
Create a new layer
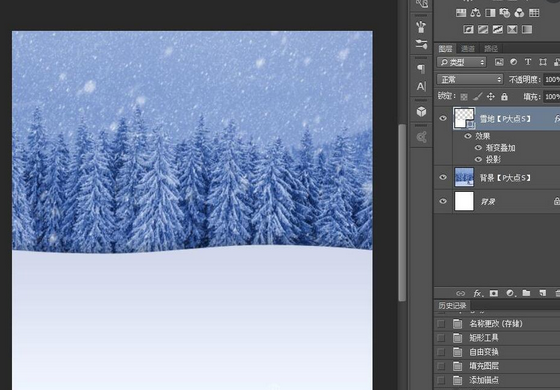click(542, 293)
